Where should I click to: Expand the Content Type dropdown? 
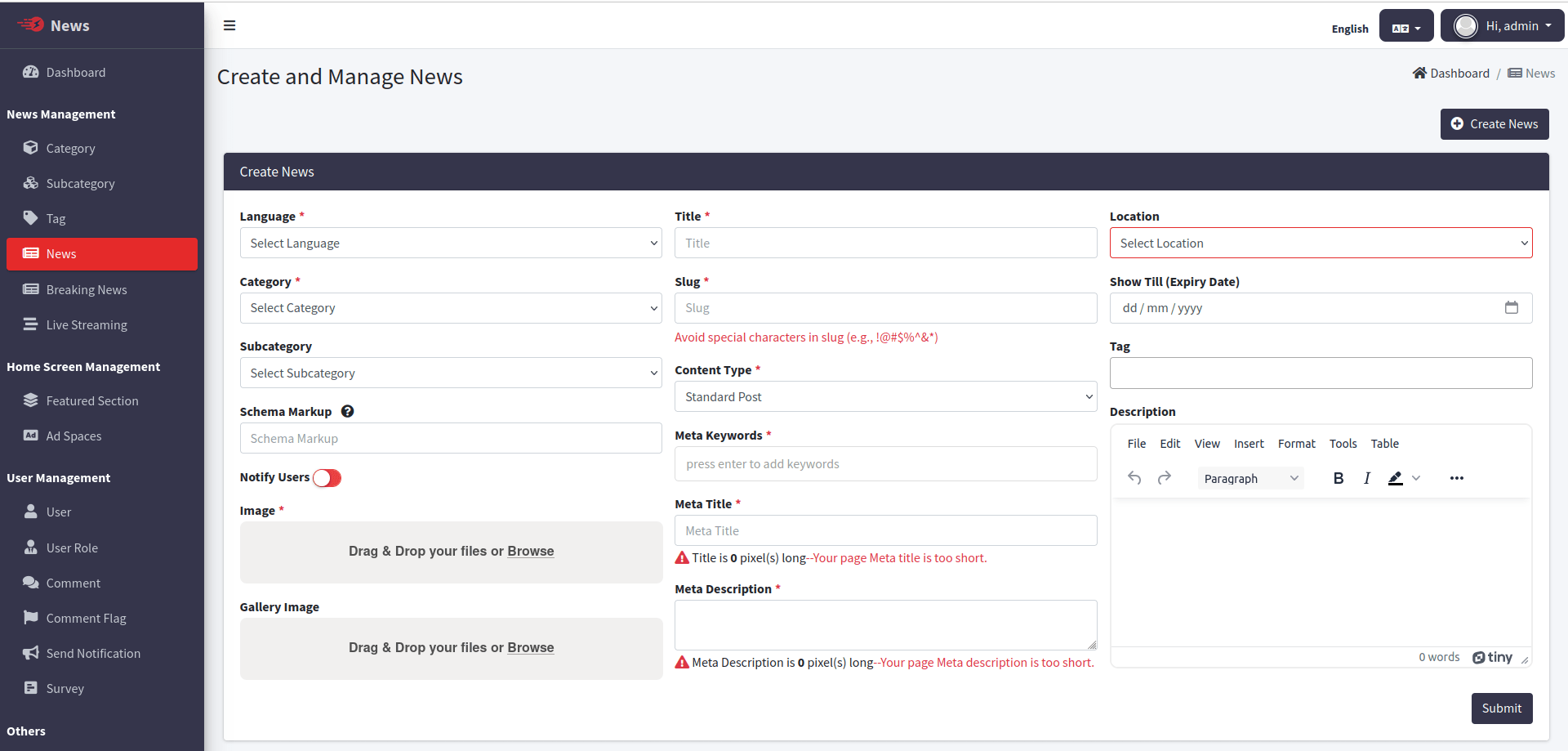pos(885,397)
